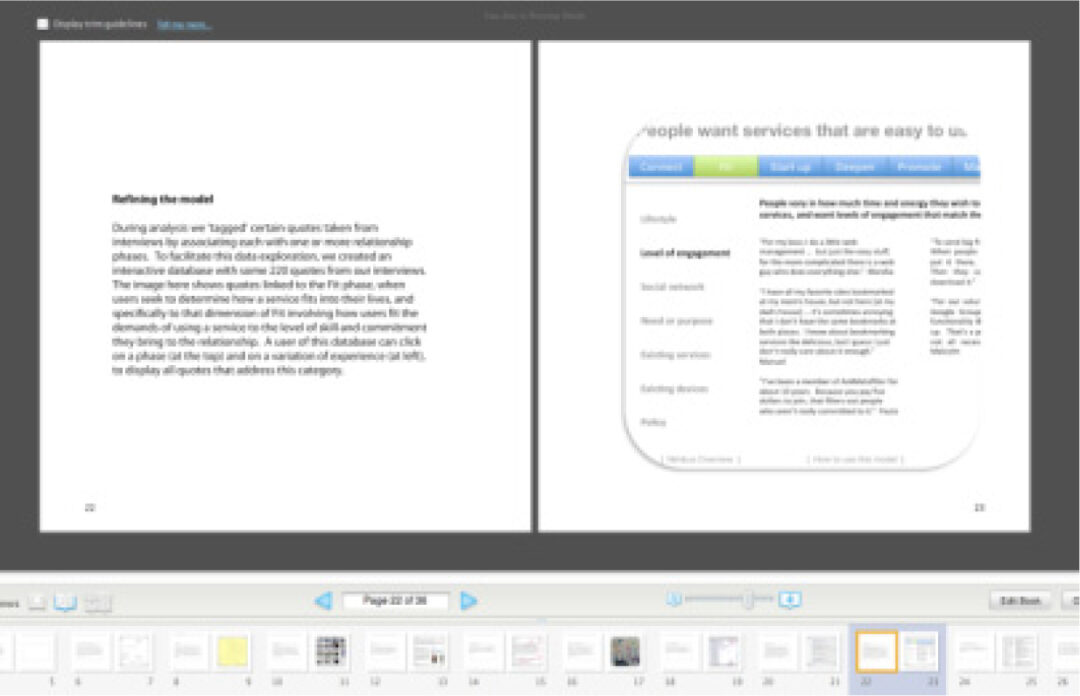The width and height of the screenshot is (1080, 696).
Task: Click the zoom out icon left of slider
Action: (674, 600)
